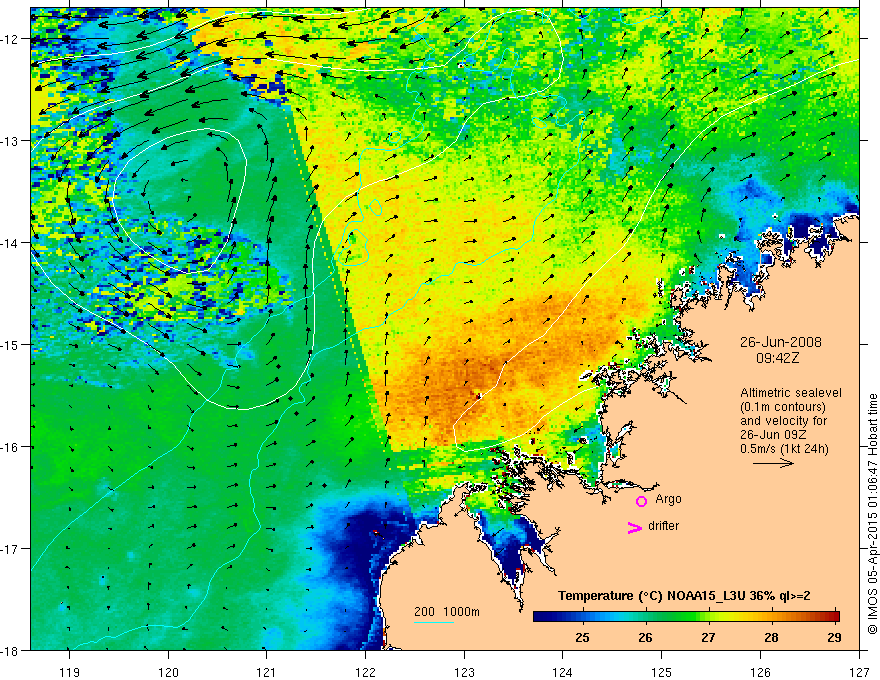Click longitude axis label 125
880x680 pixels.
pos(662,672)
